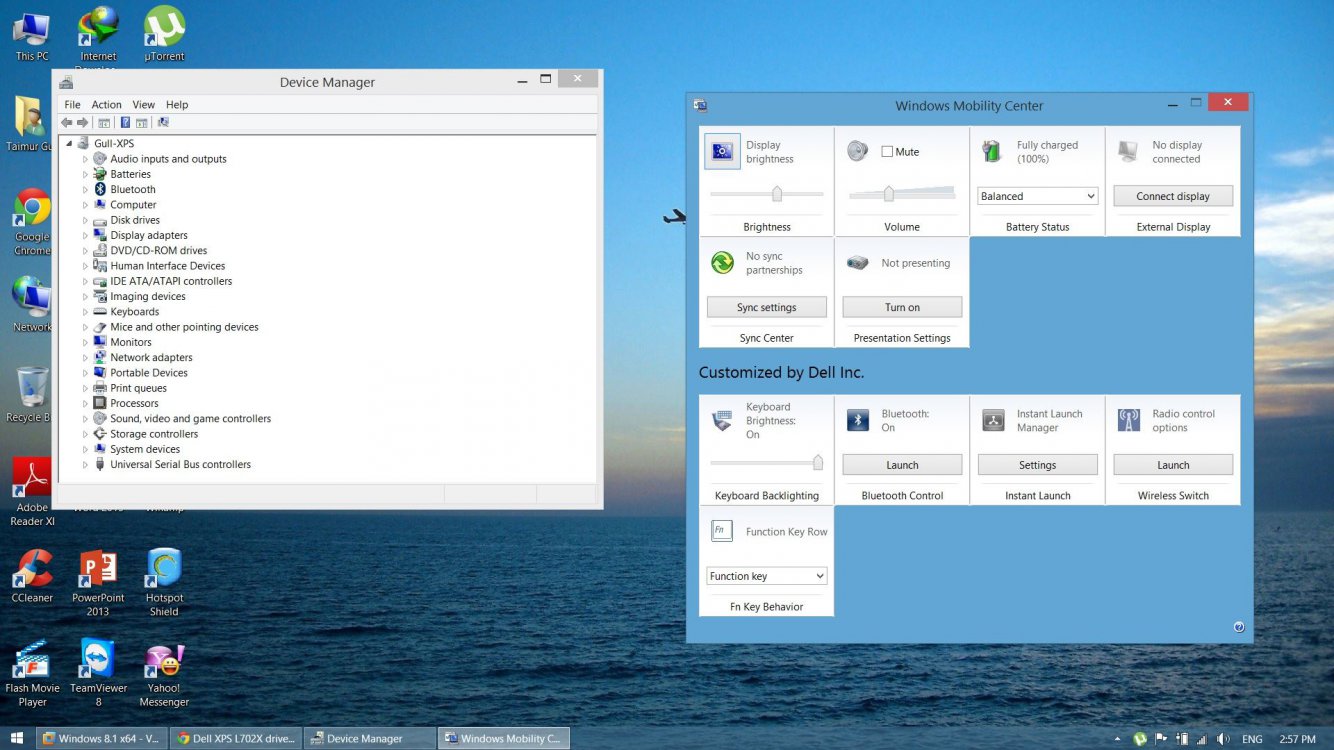The width and height of the screenshot is (1334, 750).
Task: Open the View menu in Device Manager
Action: pyautogui.click(x=143, y=104)
